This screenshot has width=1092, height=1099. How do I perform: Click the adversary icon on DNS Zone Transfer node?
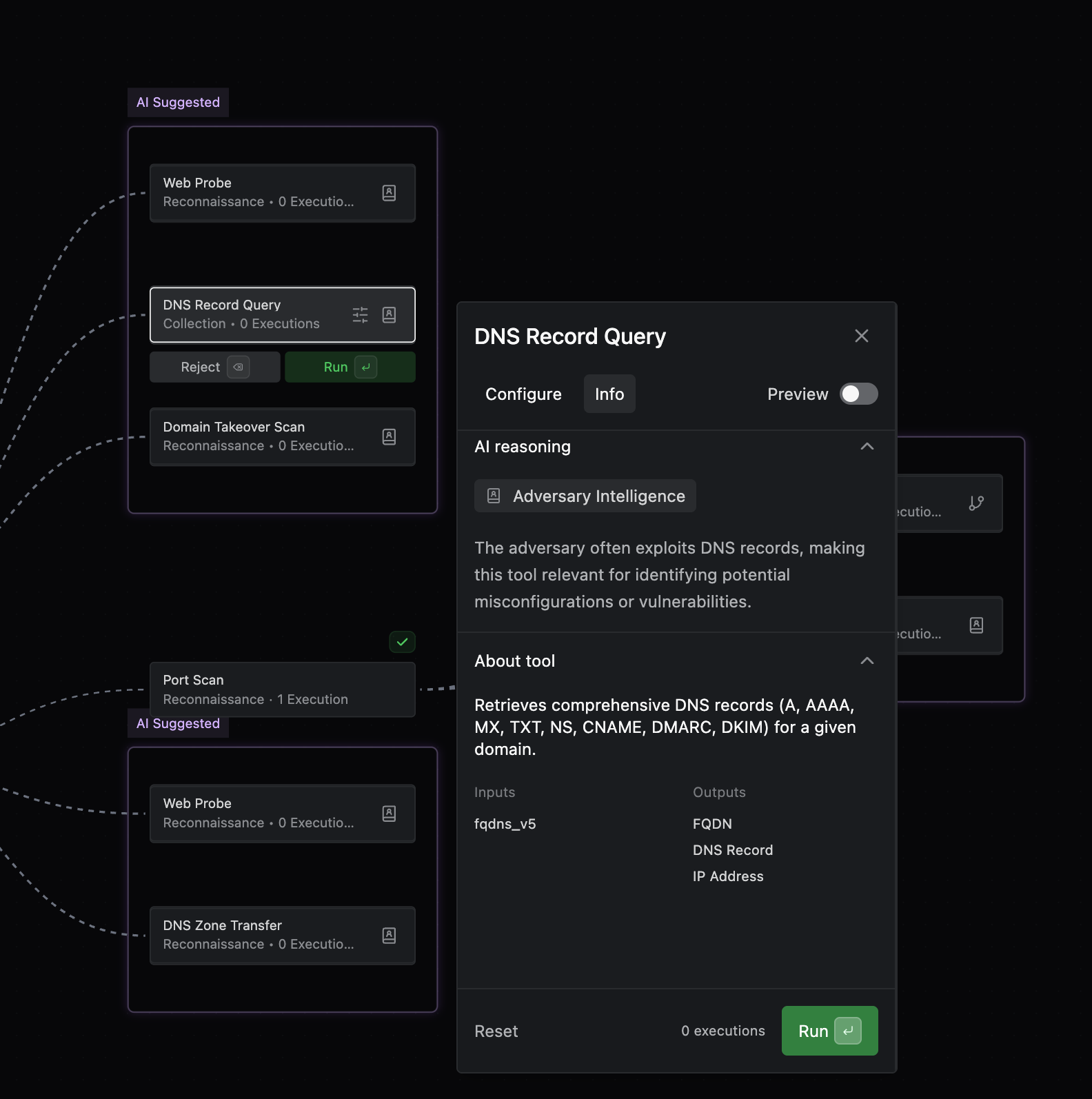pyautogui.click(x=389, y=936)
